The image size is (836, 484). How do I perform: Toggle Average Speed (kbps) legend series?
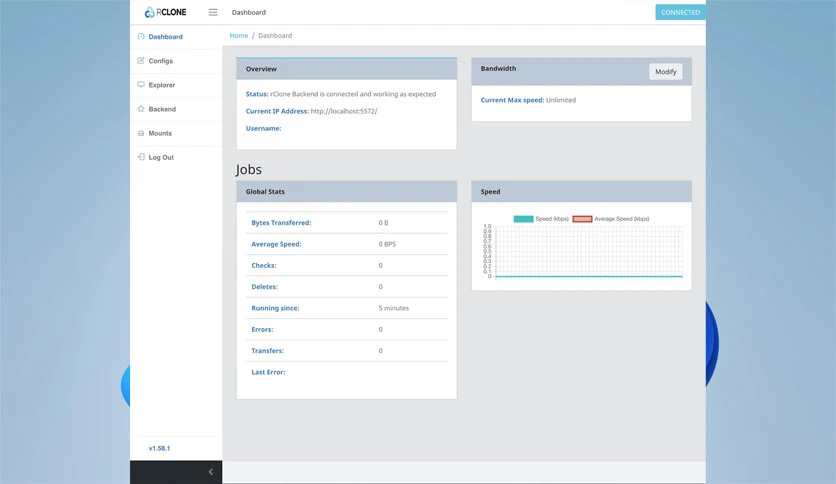click(x=611, y=219)
